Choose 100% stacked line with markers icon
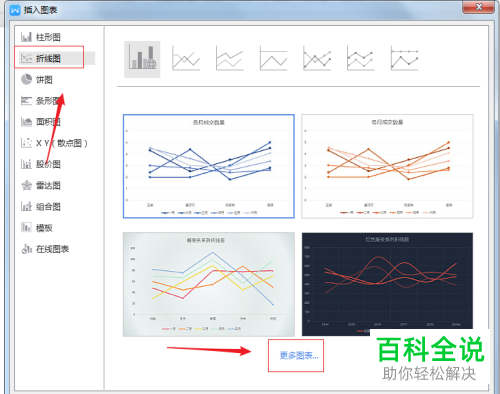 coord(404,59)
